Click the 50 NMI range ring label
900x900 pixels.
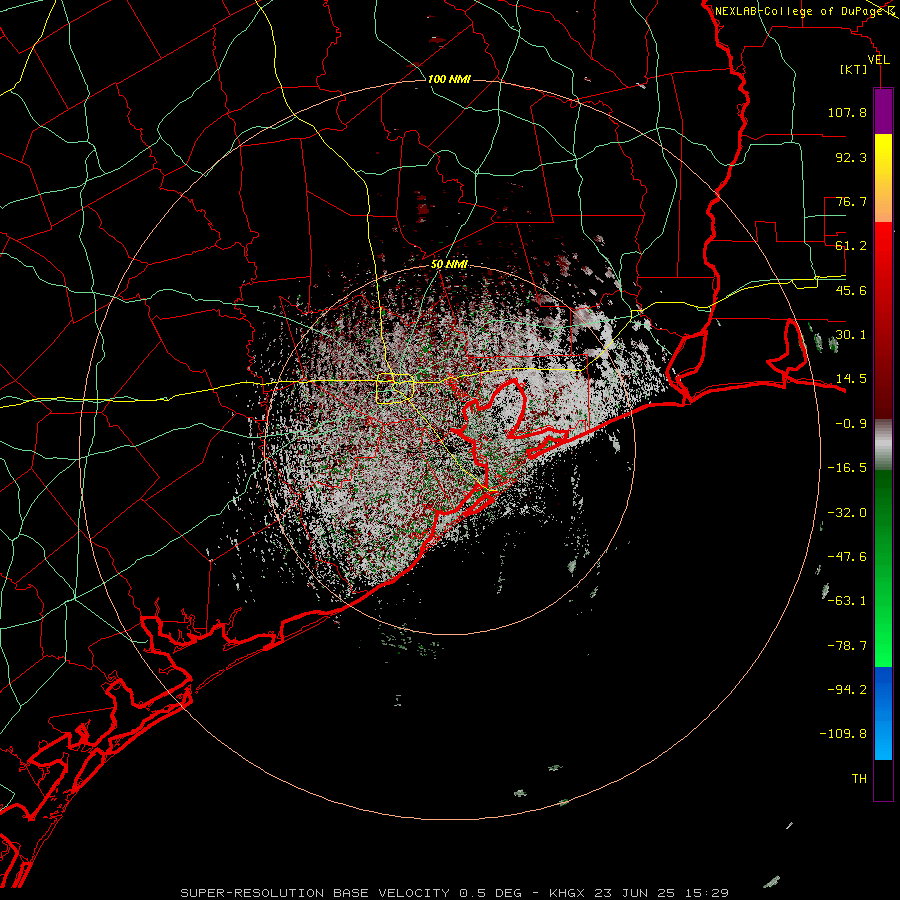[x=449, y=264]
